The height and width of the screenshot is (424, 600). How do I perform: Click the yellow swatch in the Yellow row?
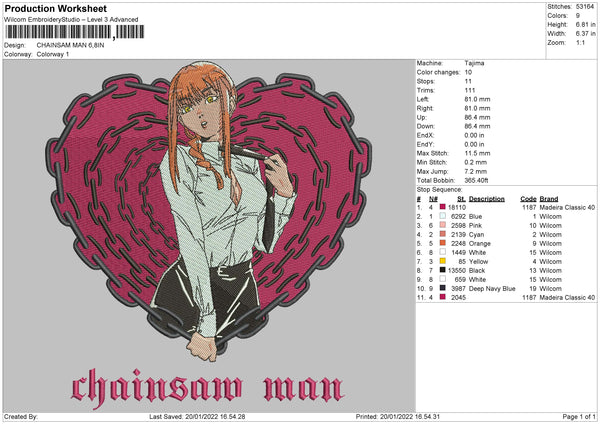[x=443, y=261]
